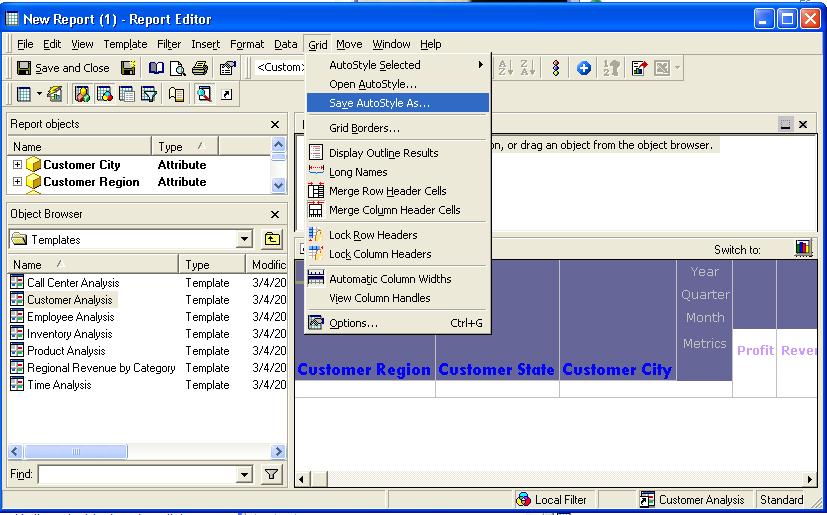
Task: Click the Sort Descending Z-A icon
Action: pyautogui.click(x=527, y=68)
